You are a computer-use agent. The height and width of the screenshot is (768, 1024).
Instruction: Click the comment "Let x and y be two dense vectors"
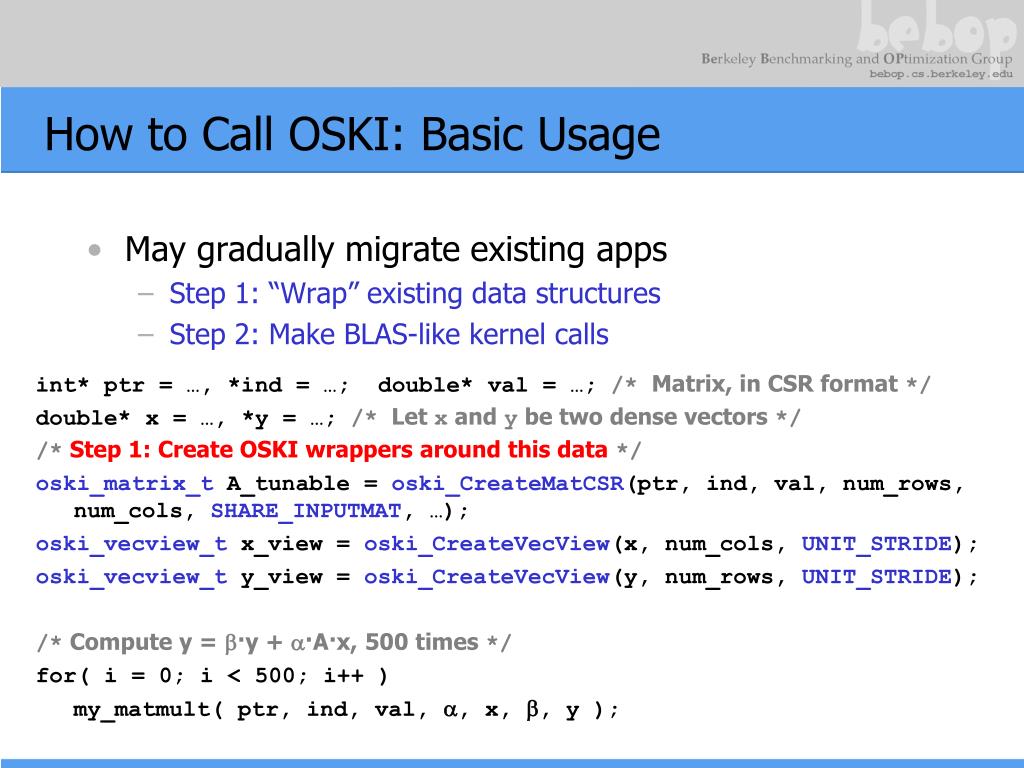point(579,417)
